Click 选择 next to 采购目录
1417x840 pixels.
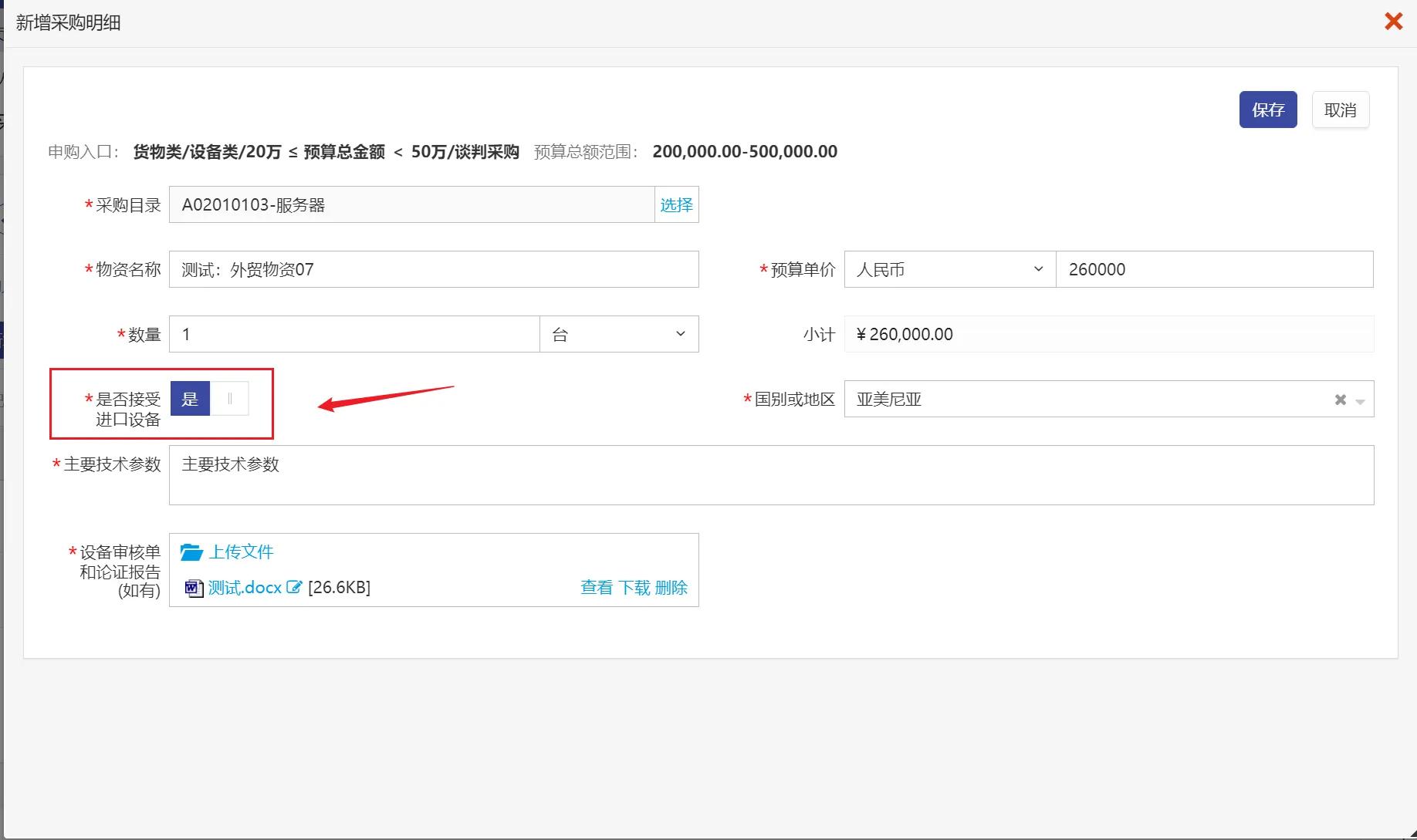[676, 204]
